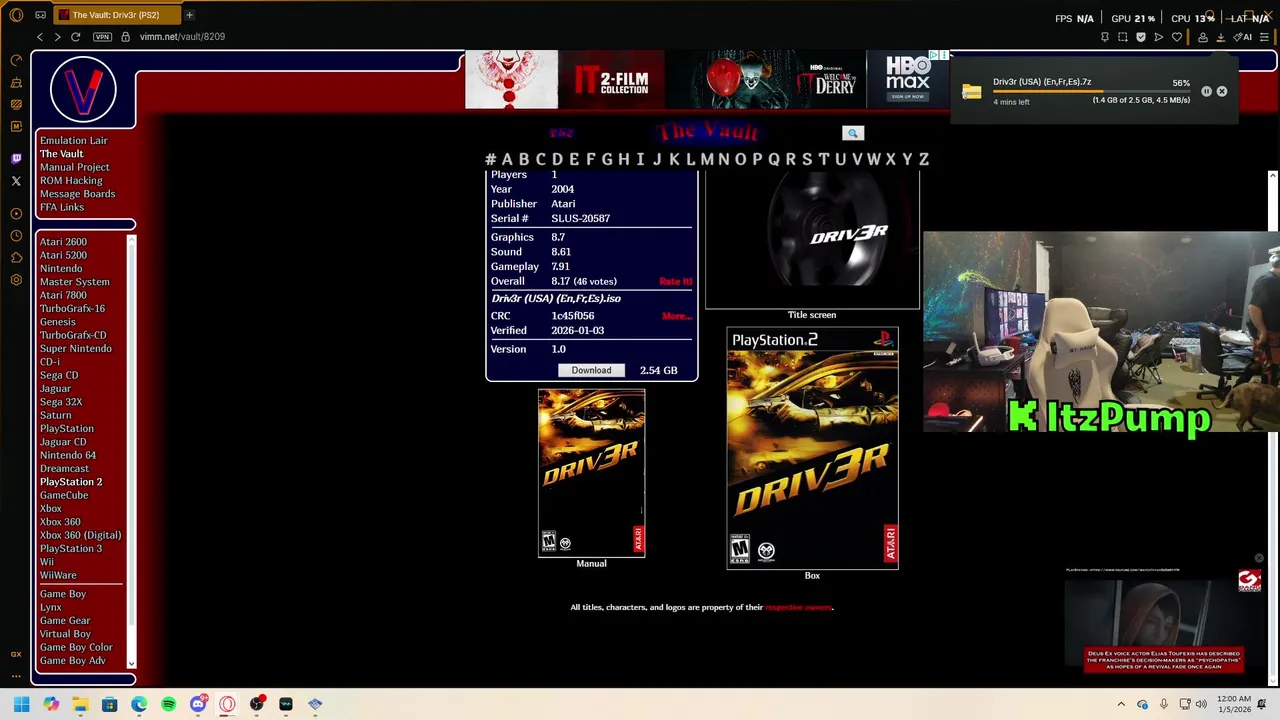Click the respective owners link
The width and height of the screenshot is (1280, 720).
click(798, 607)
